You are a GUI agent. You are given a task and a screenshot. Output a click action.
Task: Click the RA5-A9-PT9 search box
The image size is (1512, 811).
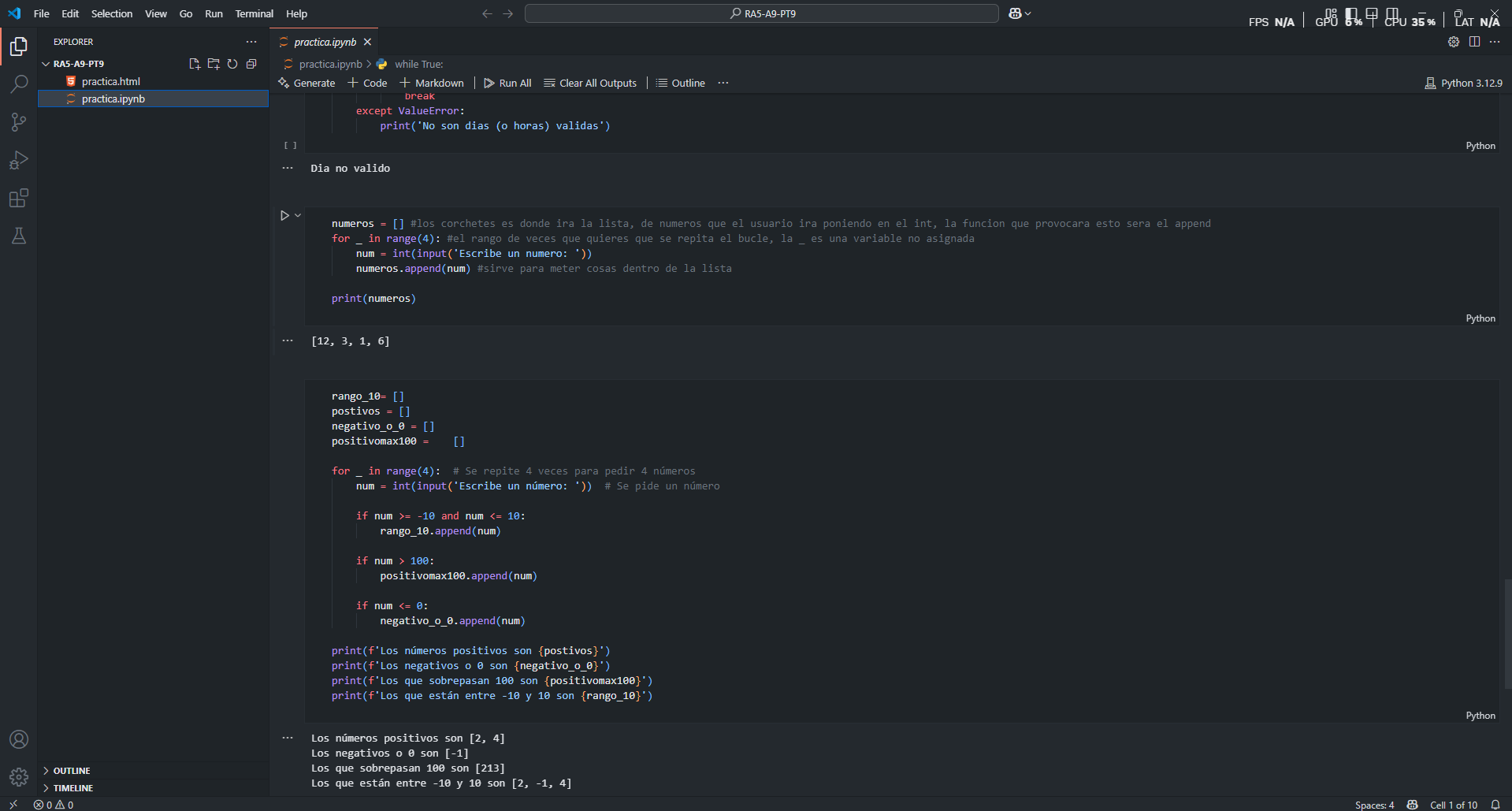click(762, 13)
